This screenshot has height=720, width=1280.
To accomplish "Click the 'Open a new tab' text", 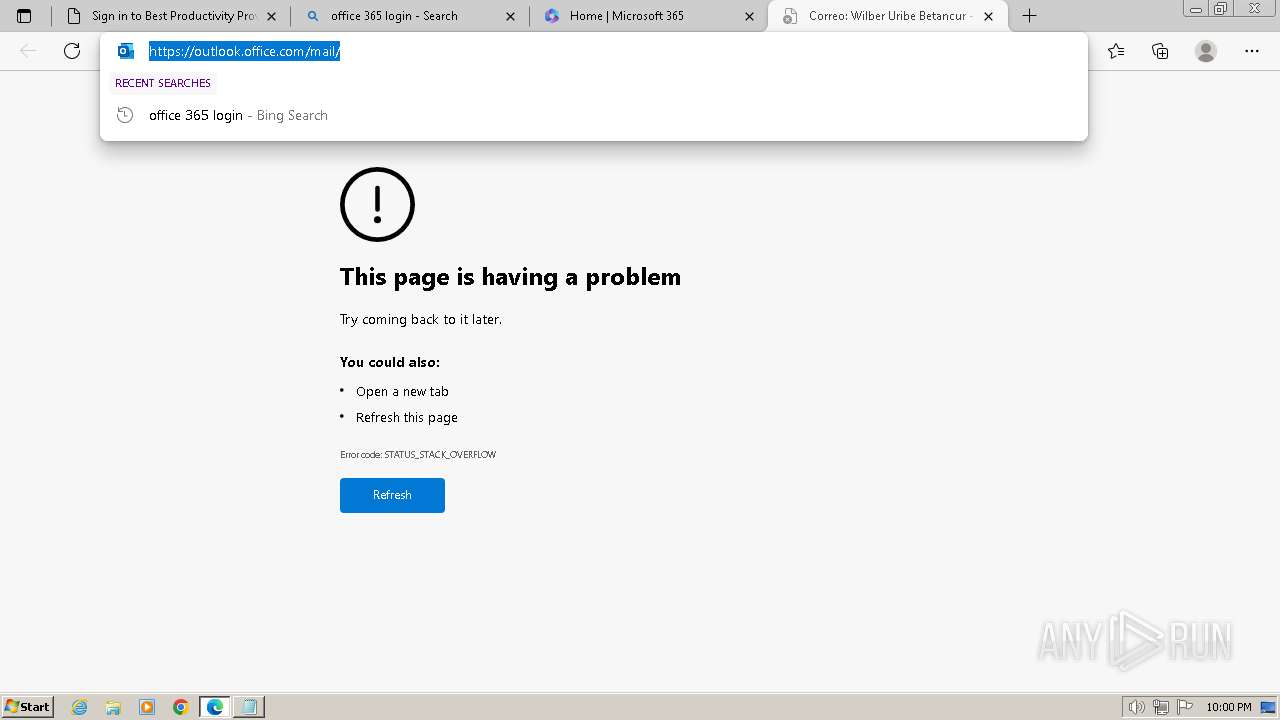I will point(402,391).
